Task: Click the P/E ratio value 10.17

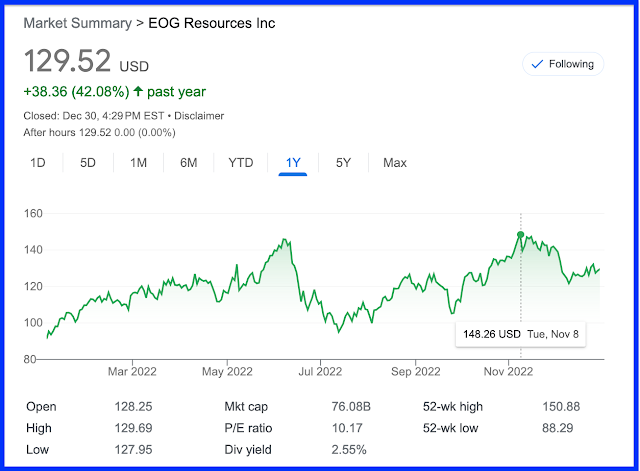Action: click(347, 428)
